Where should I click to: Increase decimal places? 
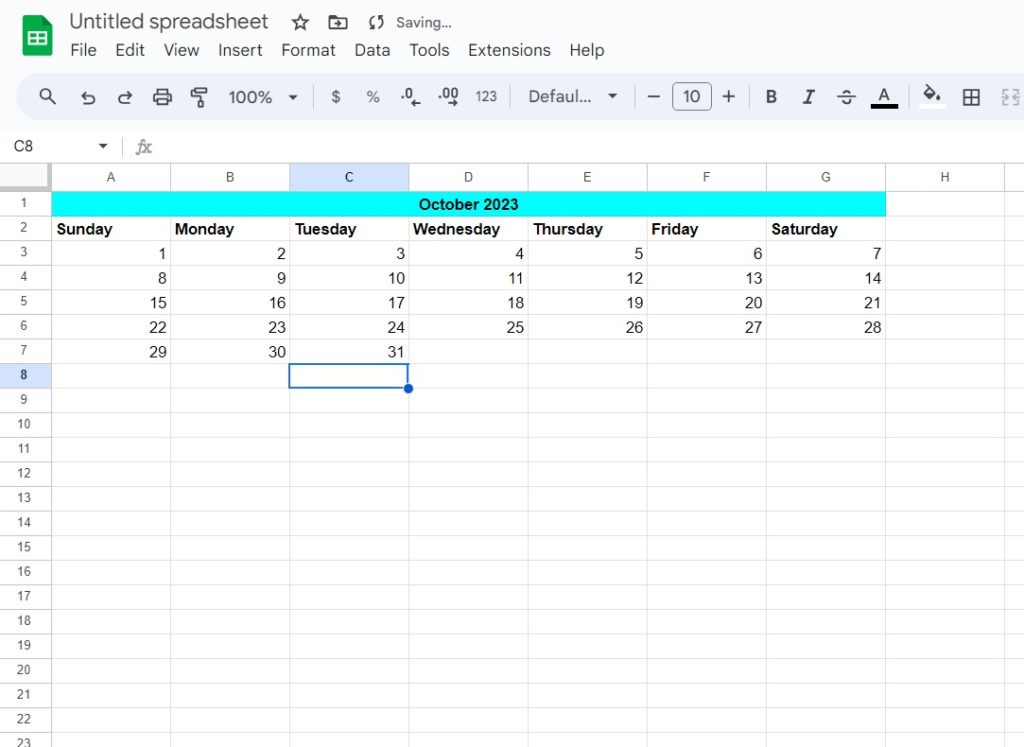click(x=448, y=97)
